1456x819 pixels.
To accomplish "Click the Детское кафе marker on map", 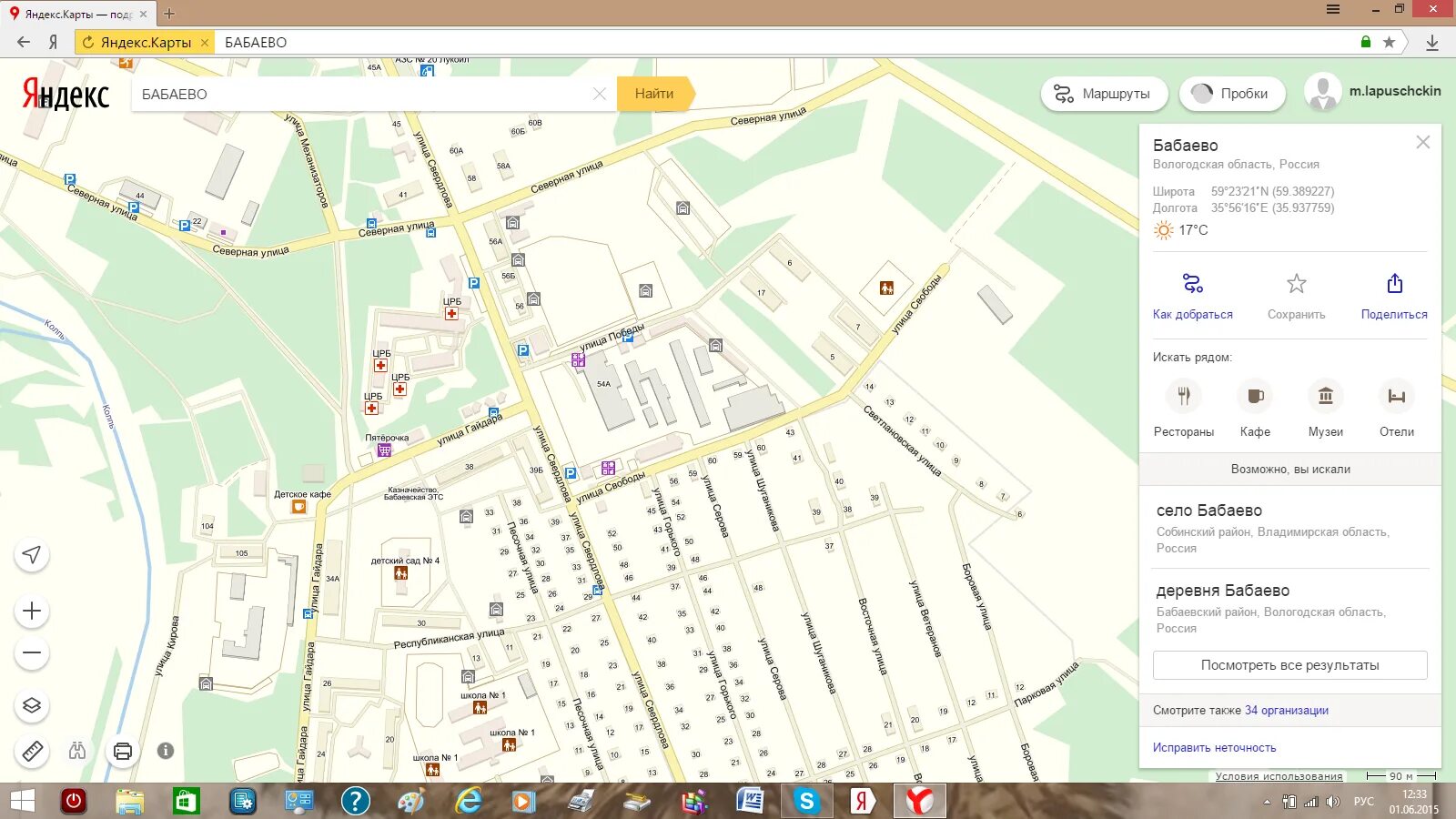I will coord(298,507).
